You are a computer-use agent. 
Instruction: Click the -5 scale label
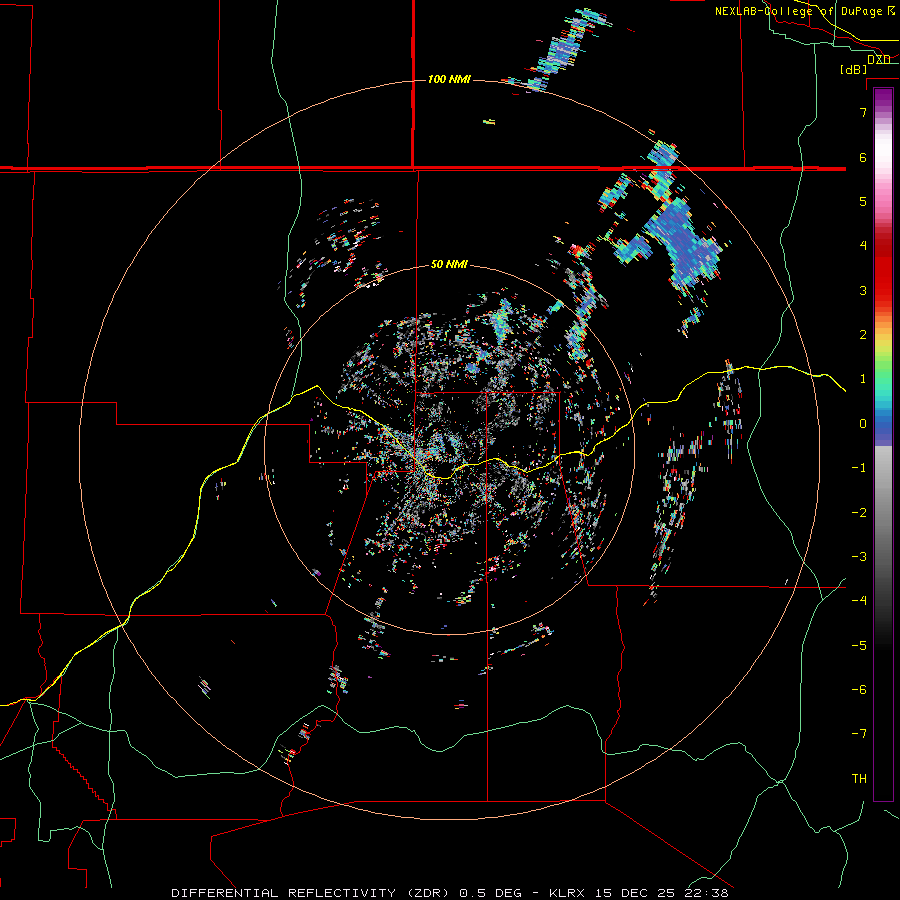859,646
